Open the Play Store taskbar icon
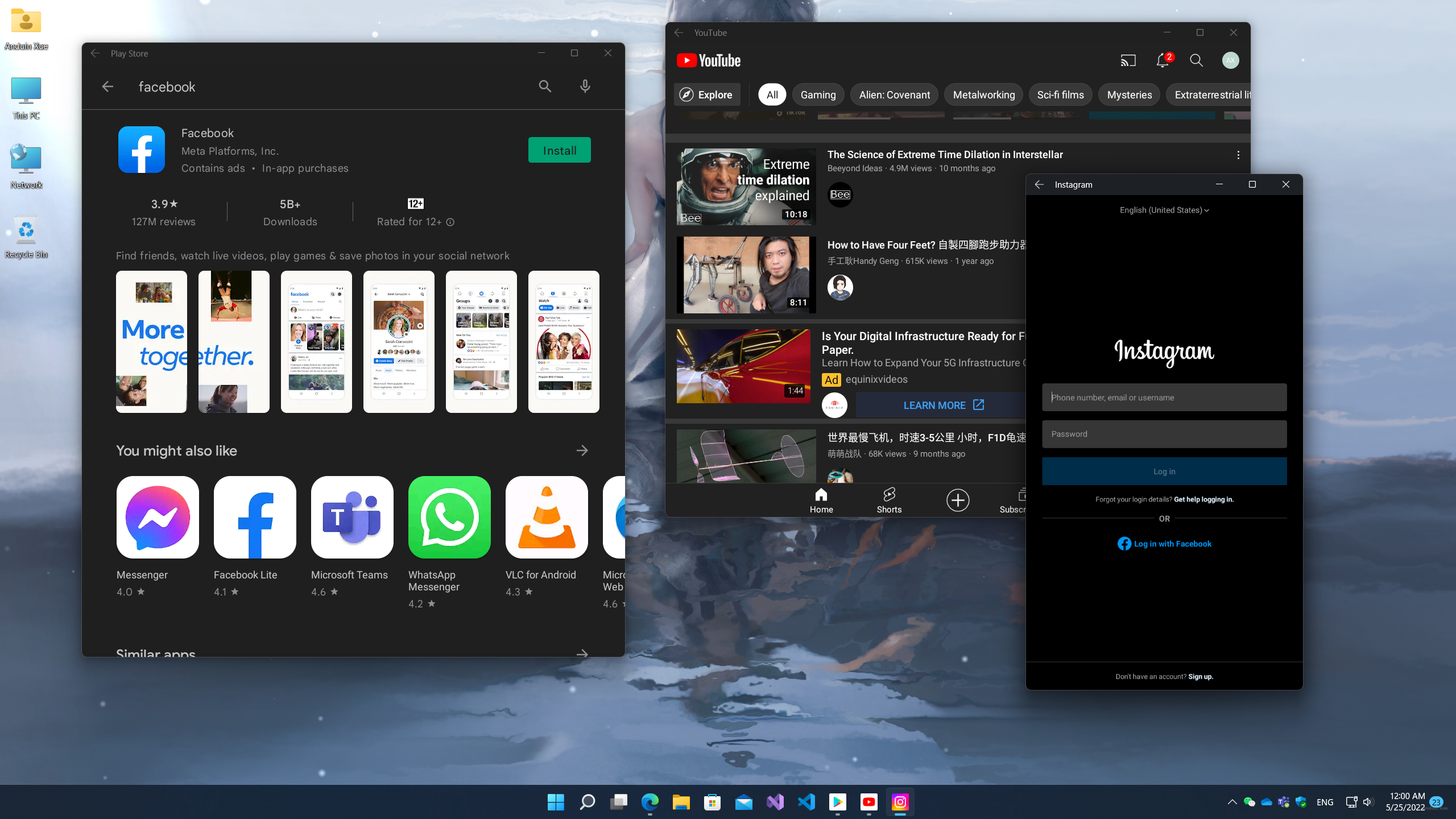Viewport: 1456px width, 819px height. click(x=837, y=802)
